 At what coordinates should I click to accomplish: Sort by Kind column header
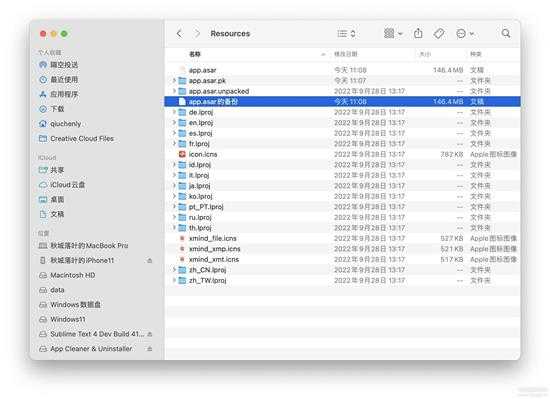[476, 54]
